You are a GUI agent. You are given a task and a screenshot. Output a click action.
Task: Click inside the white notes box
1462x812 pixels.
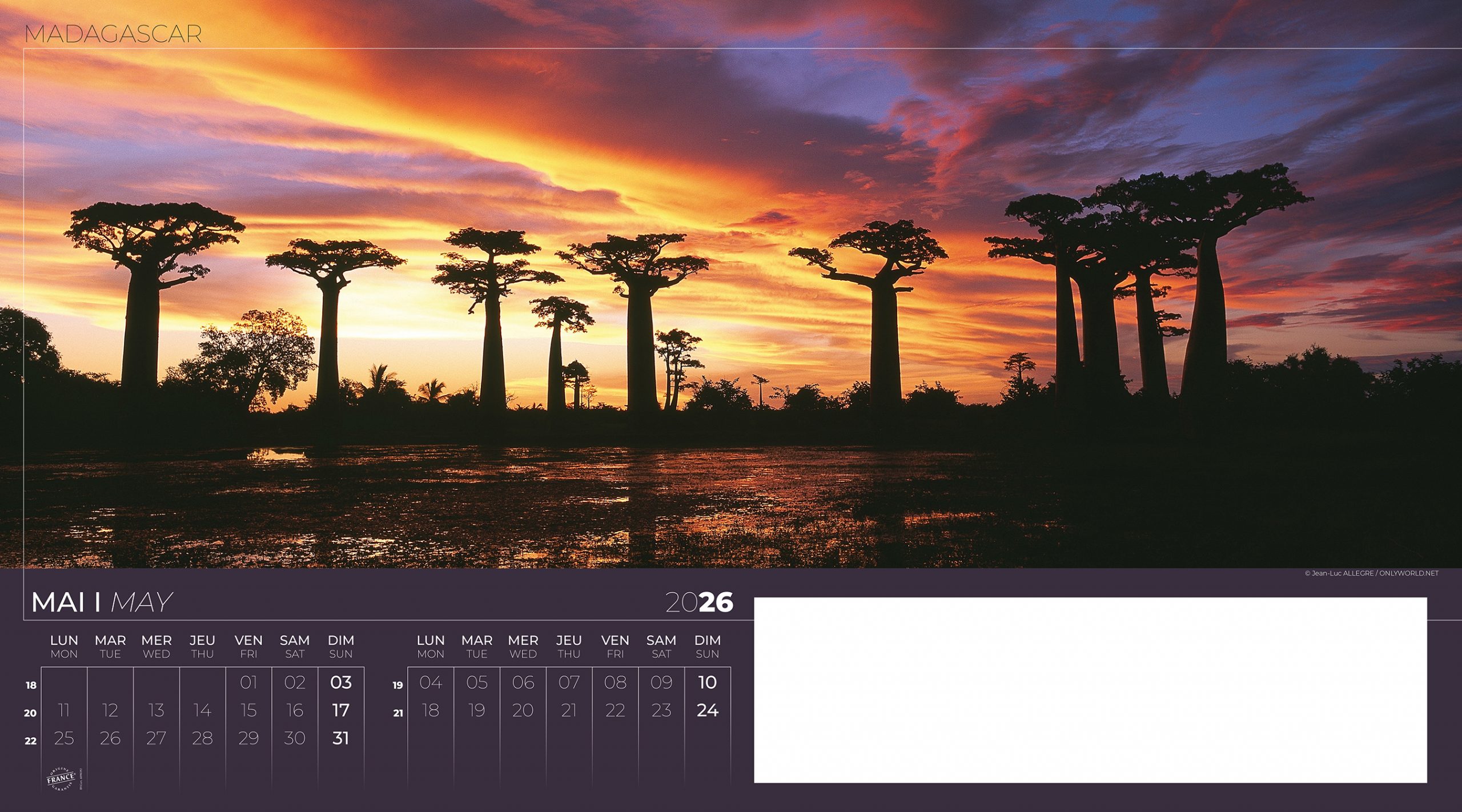tap(1090, 690)
